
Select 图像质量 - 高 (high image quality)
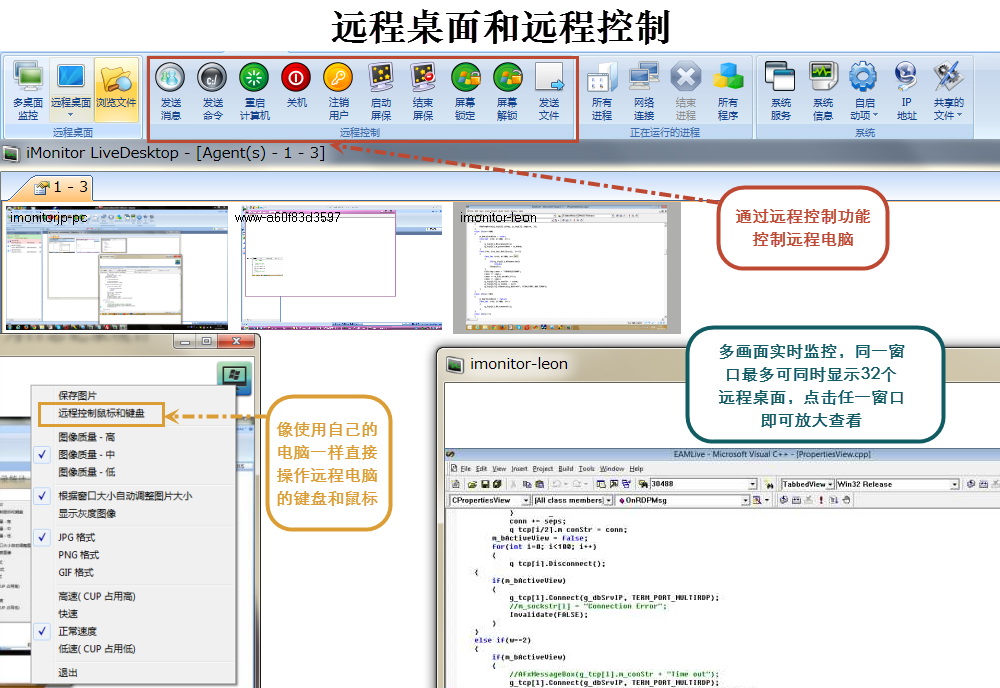pyautogui.click(x=86, y=437)
